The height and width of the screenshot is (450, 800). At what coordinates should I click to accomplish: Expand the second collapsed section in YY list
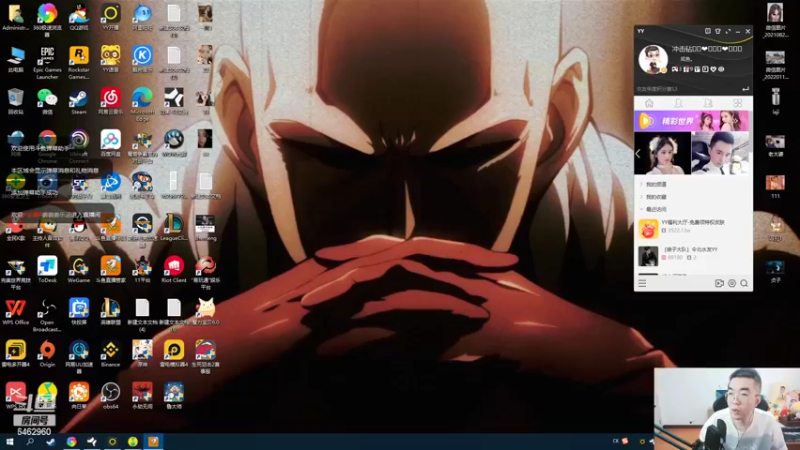pyautogui.click(x=654, y=196)
